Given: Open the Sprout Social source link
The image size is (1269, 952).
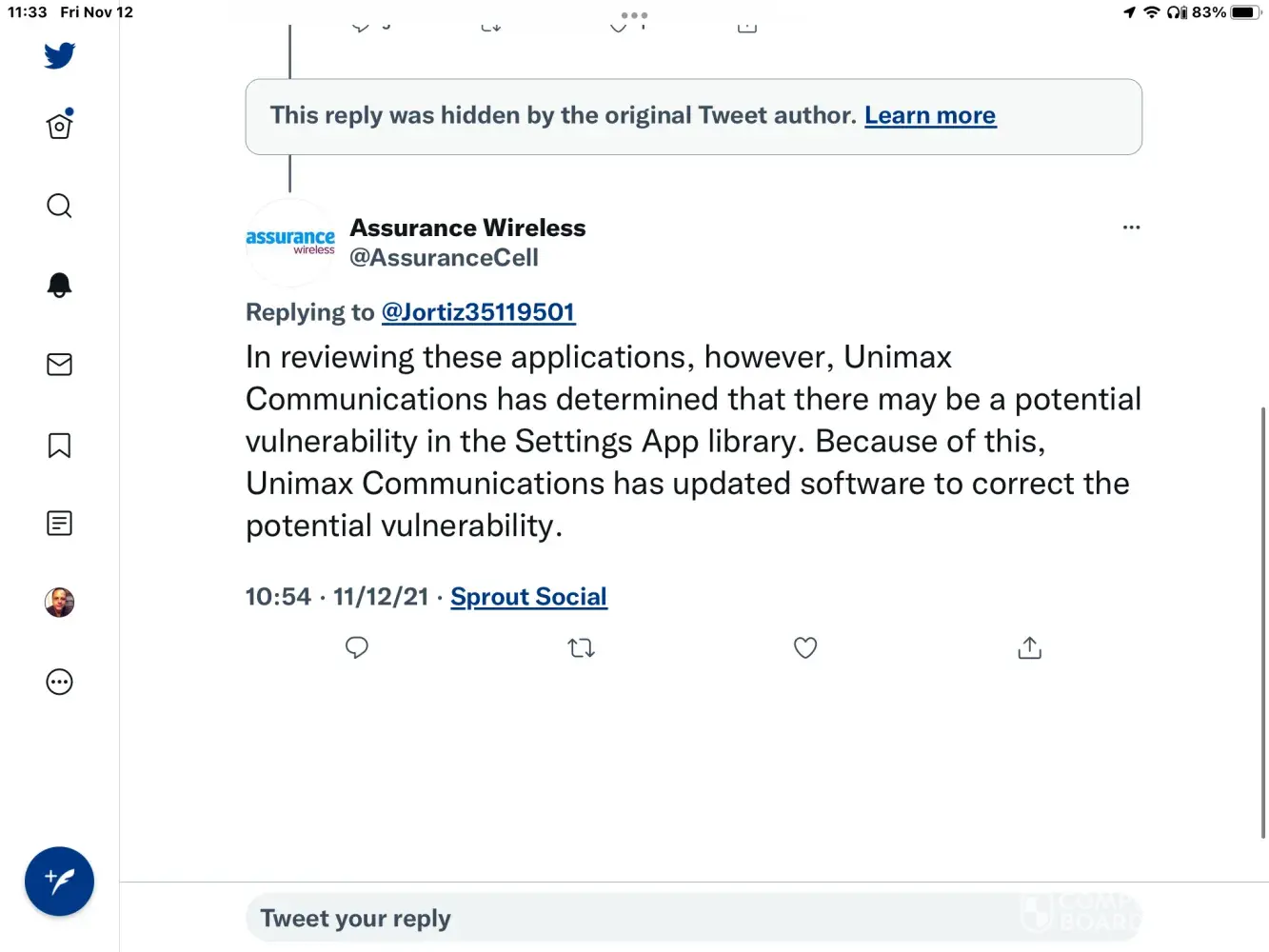Looking at the screenshot, I should click(528, 597).
